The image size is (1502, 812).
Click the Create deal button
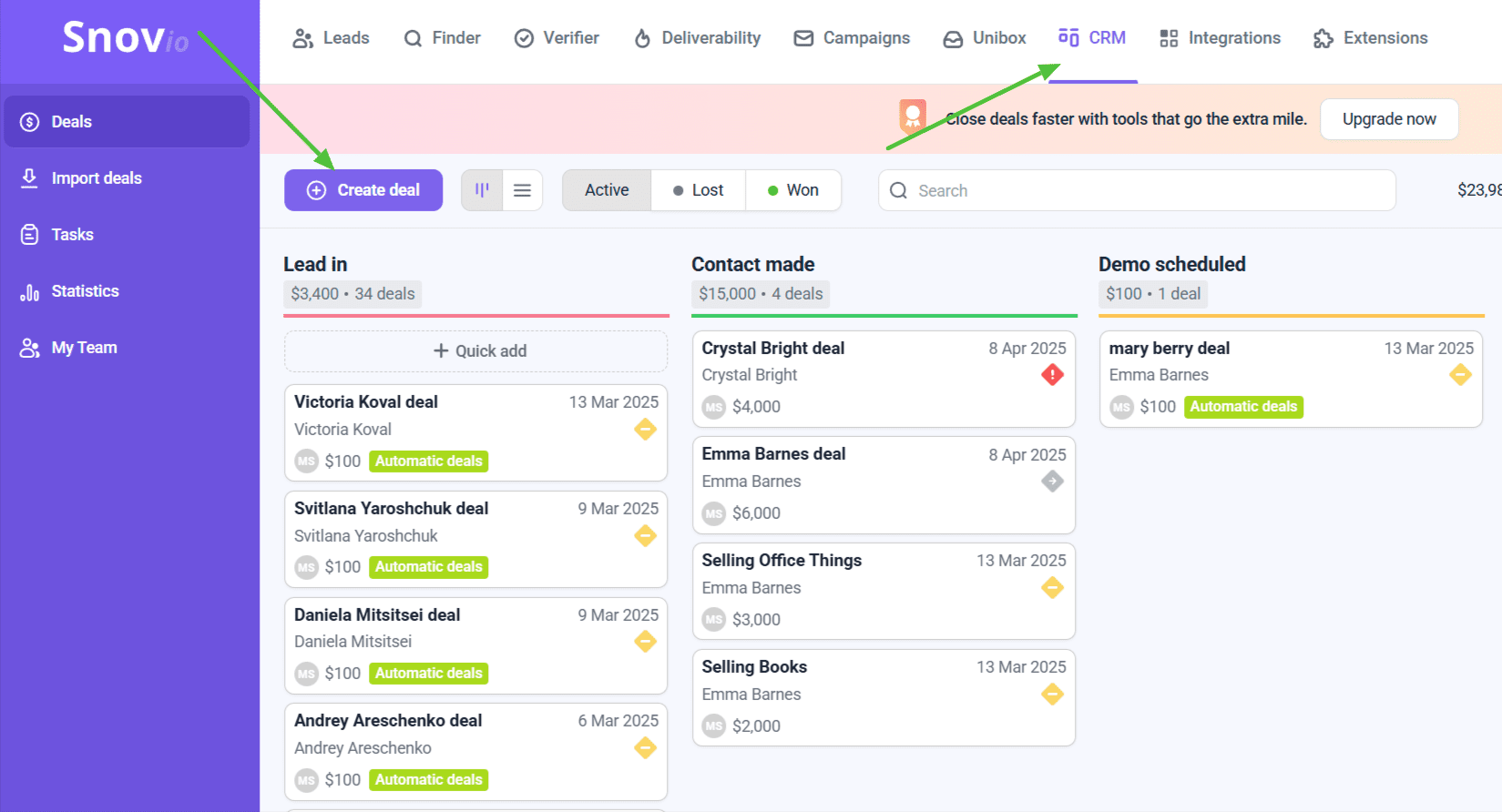pyautogui.click(x=363, y=190)
